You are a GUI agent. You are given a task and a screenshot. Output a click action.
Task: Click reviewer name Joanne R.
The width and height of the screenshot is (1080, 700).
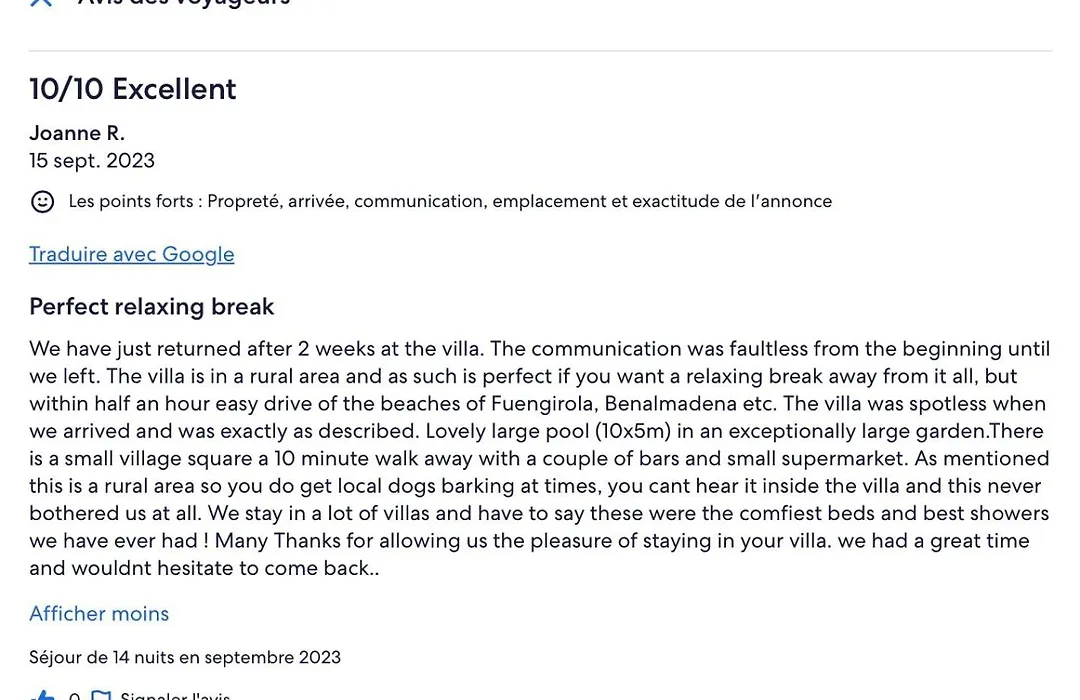[x=77, y=132]
